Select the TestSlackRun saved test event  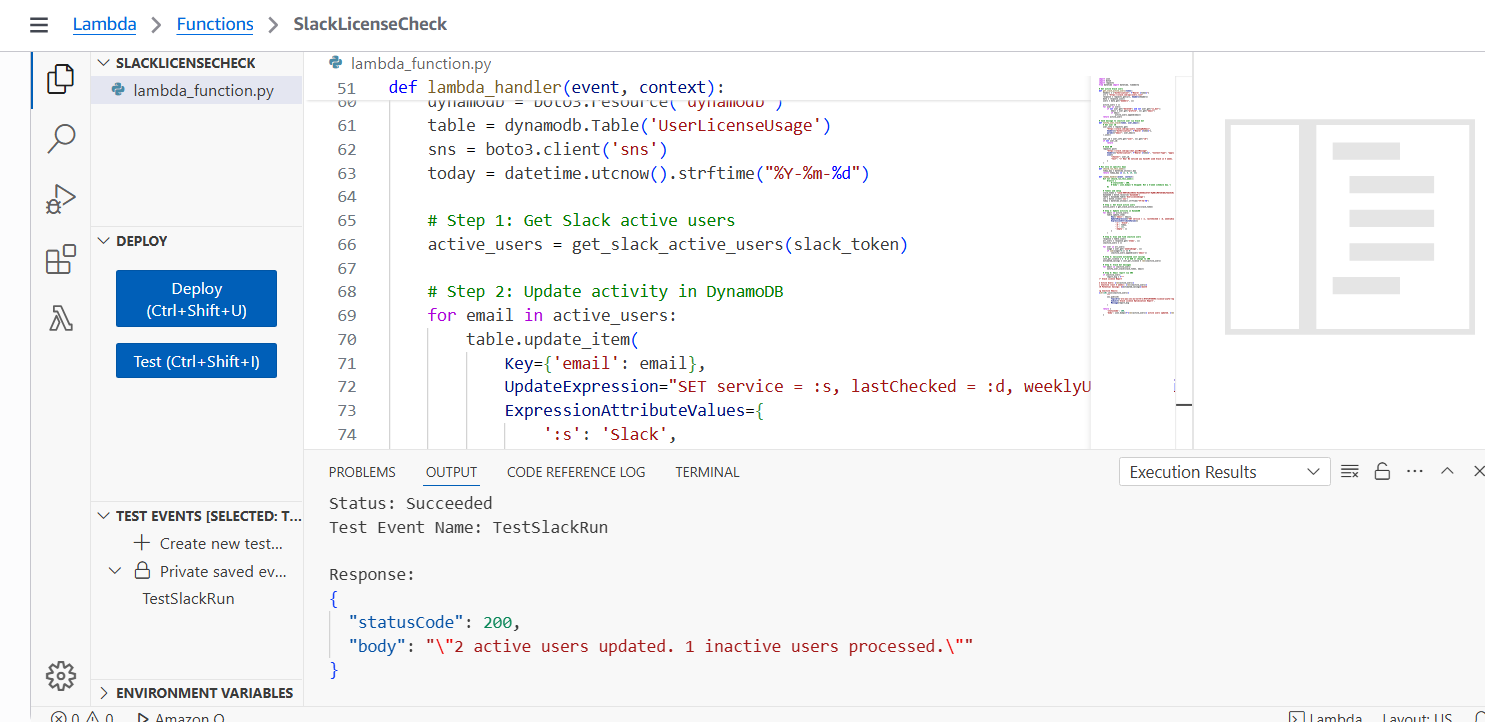[188, 598]
